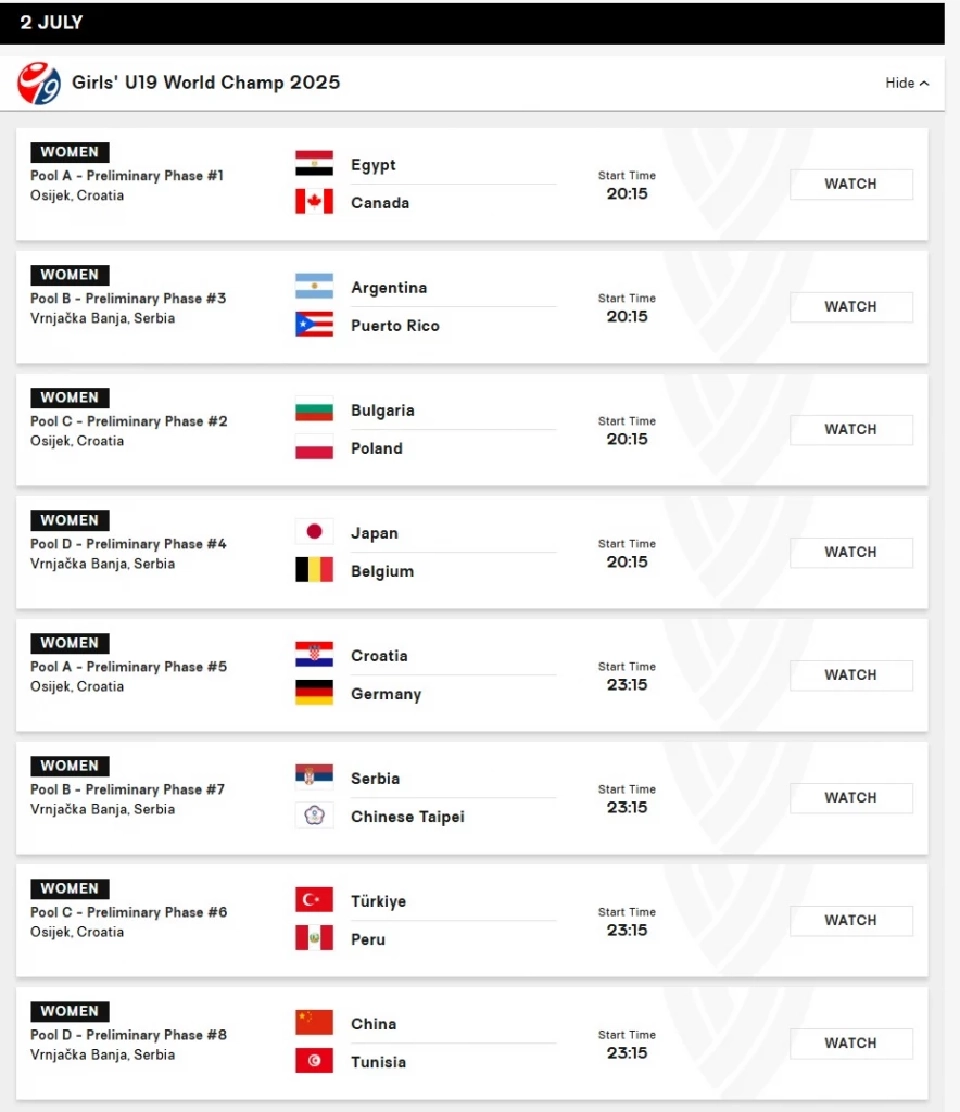Select the China flag icon
Screen dimensions: 960x1112
click(313, 1019)
